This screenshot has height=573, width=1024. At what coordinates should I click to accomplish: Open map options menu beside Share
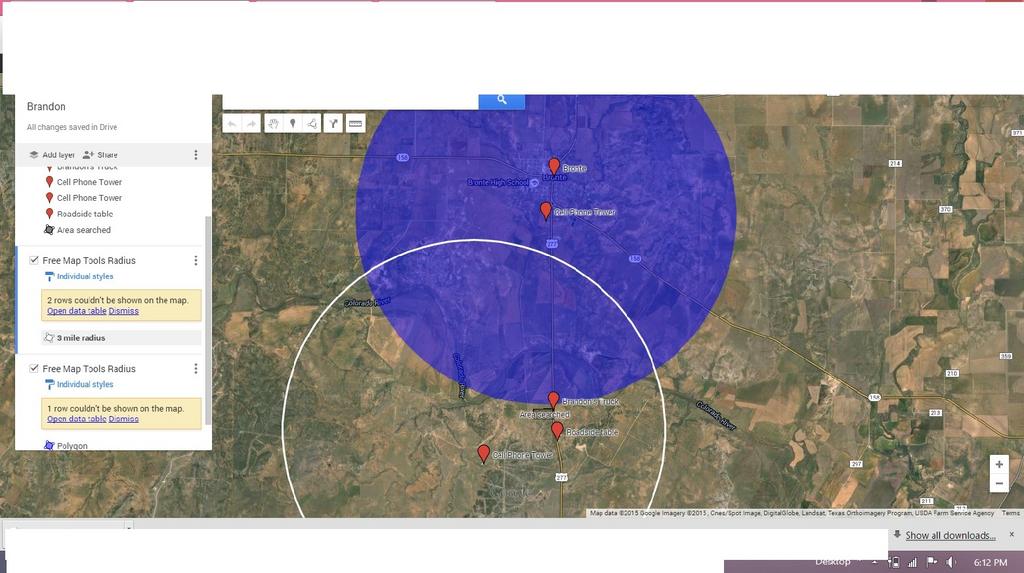pos(196,155)
